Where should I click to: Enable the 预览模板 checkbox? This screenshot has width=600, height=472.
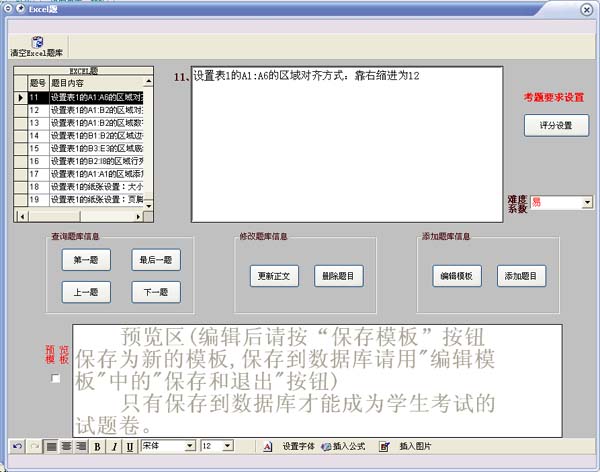[x=55, y=379]
